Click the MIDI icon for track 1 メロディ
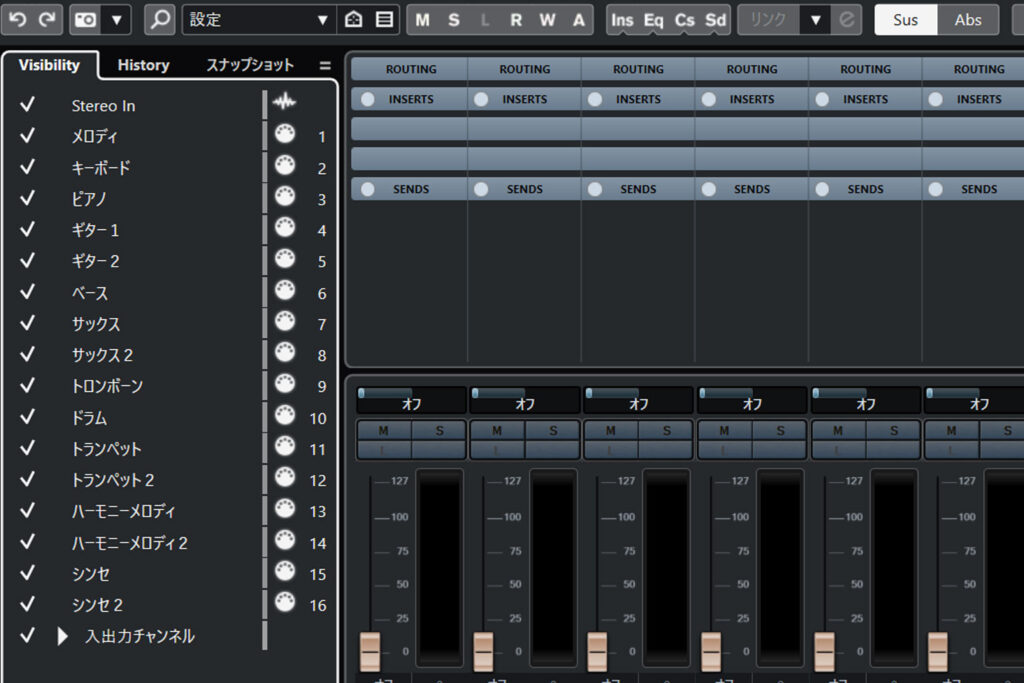 pos(285,135)
